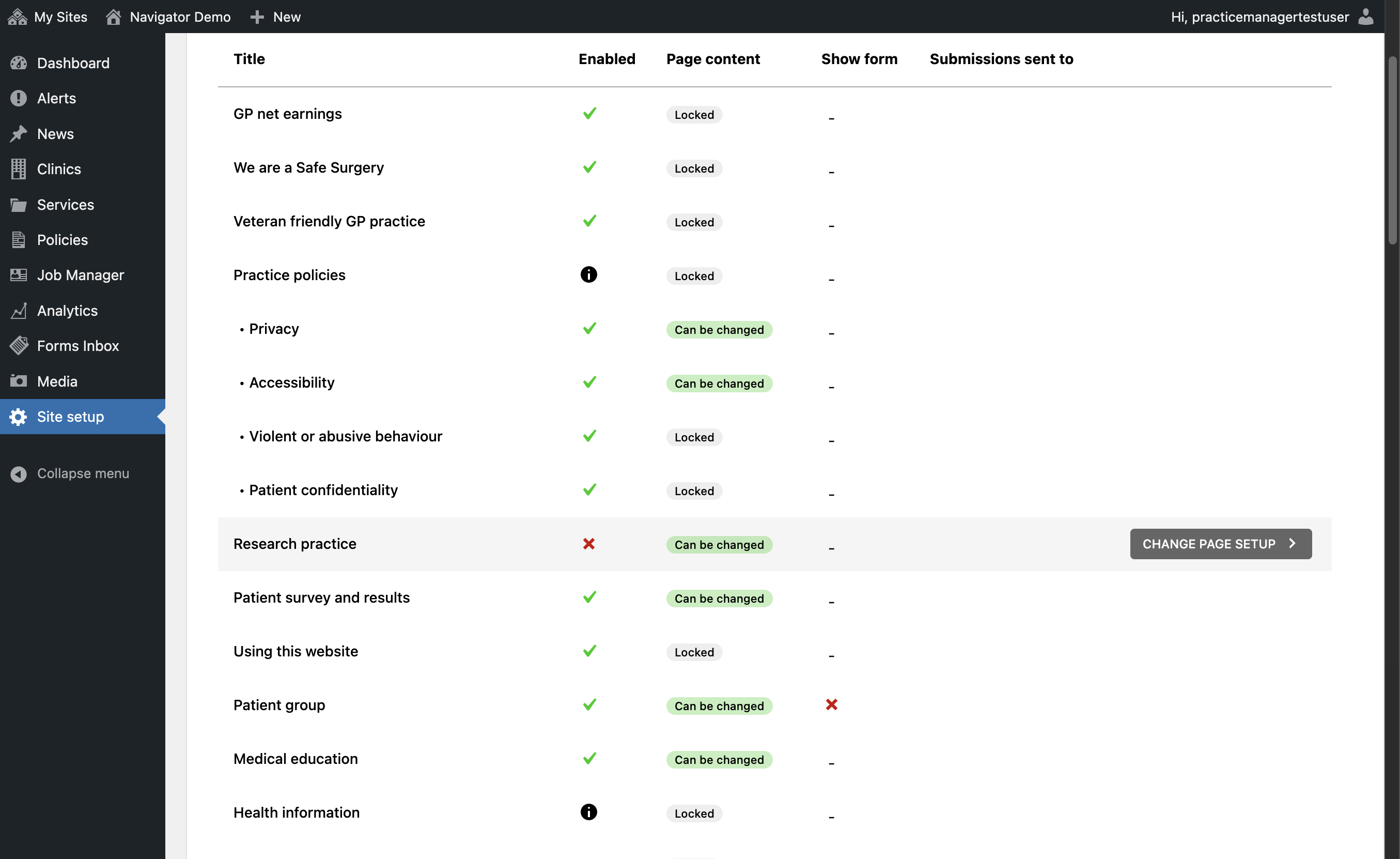Click the Research practice title

pyautogui.click(x=294, y=544)
